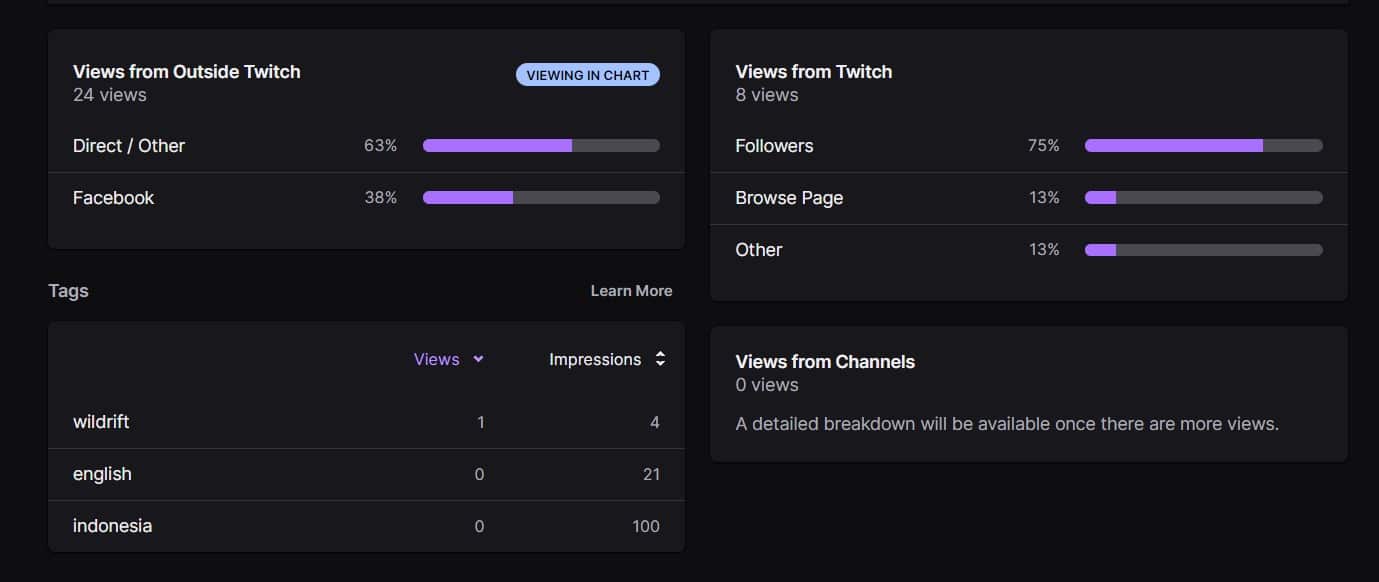
Task: Click the VIEWING IN CHART badge
Action: pos(587,74)
